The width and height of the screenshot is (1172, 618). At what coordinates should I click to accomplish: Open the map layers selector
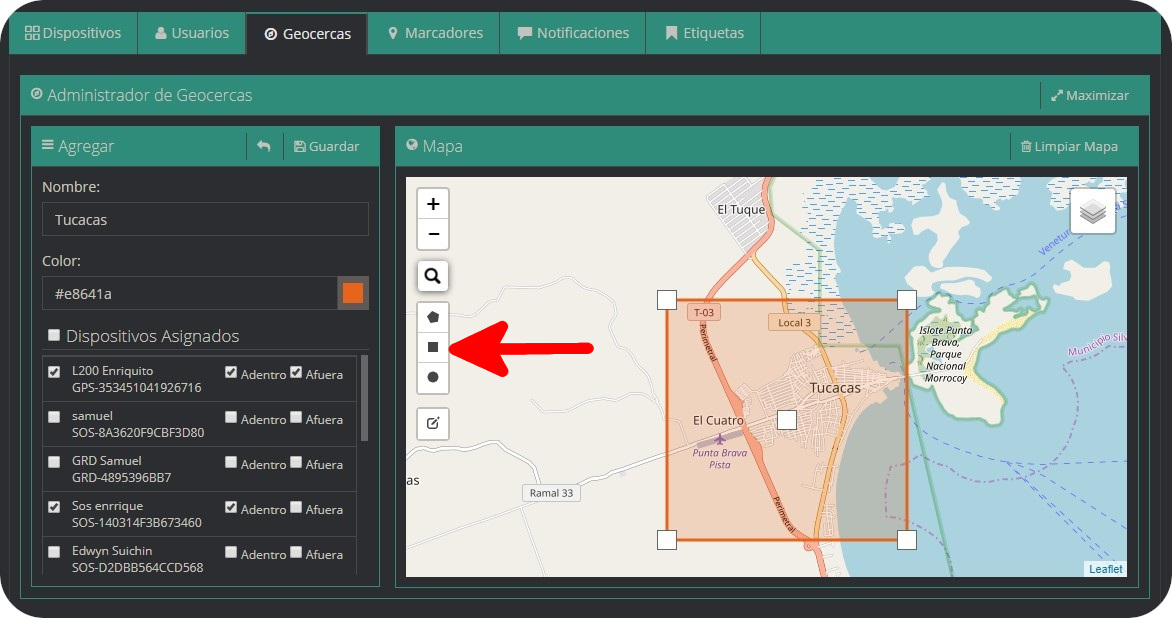(x=1093, y=211)
